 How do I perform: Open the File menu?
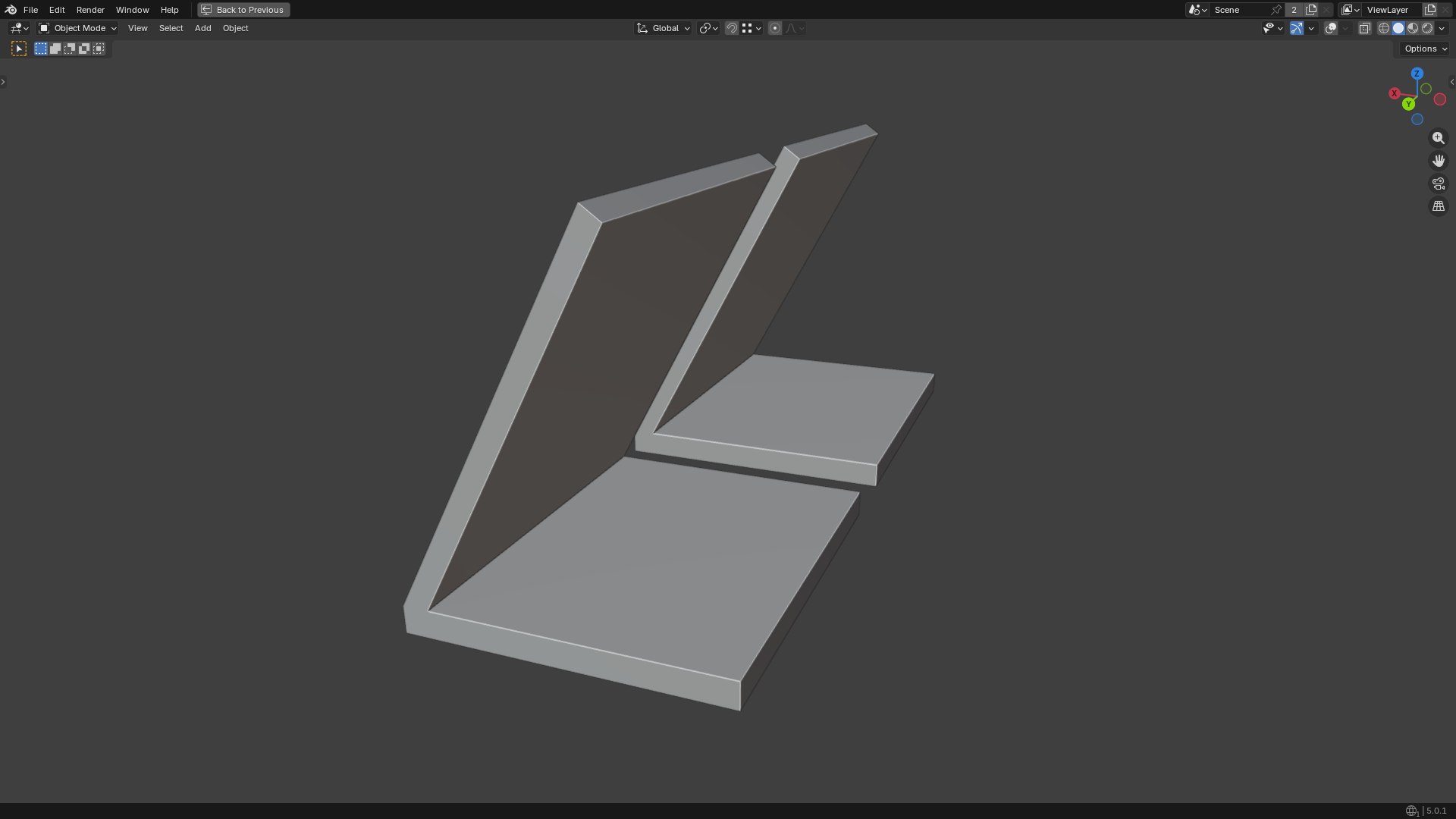pos(30,10)
